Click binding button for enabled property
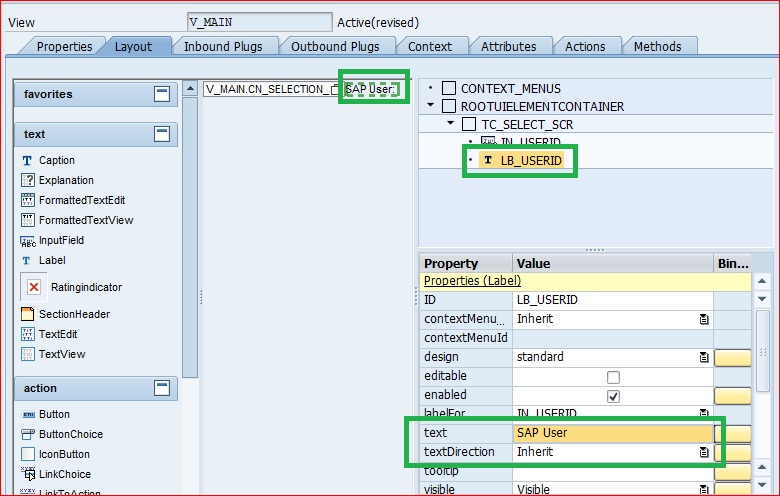780x496 pixels. (x=732, y=396)
